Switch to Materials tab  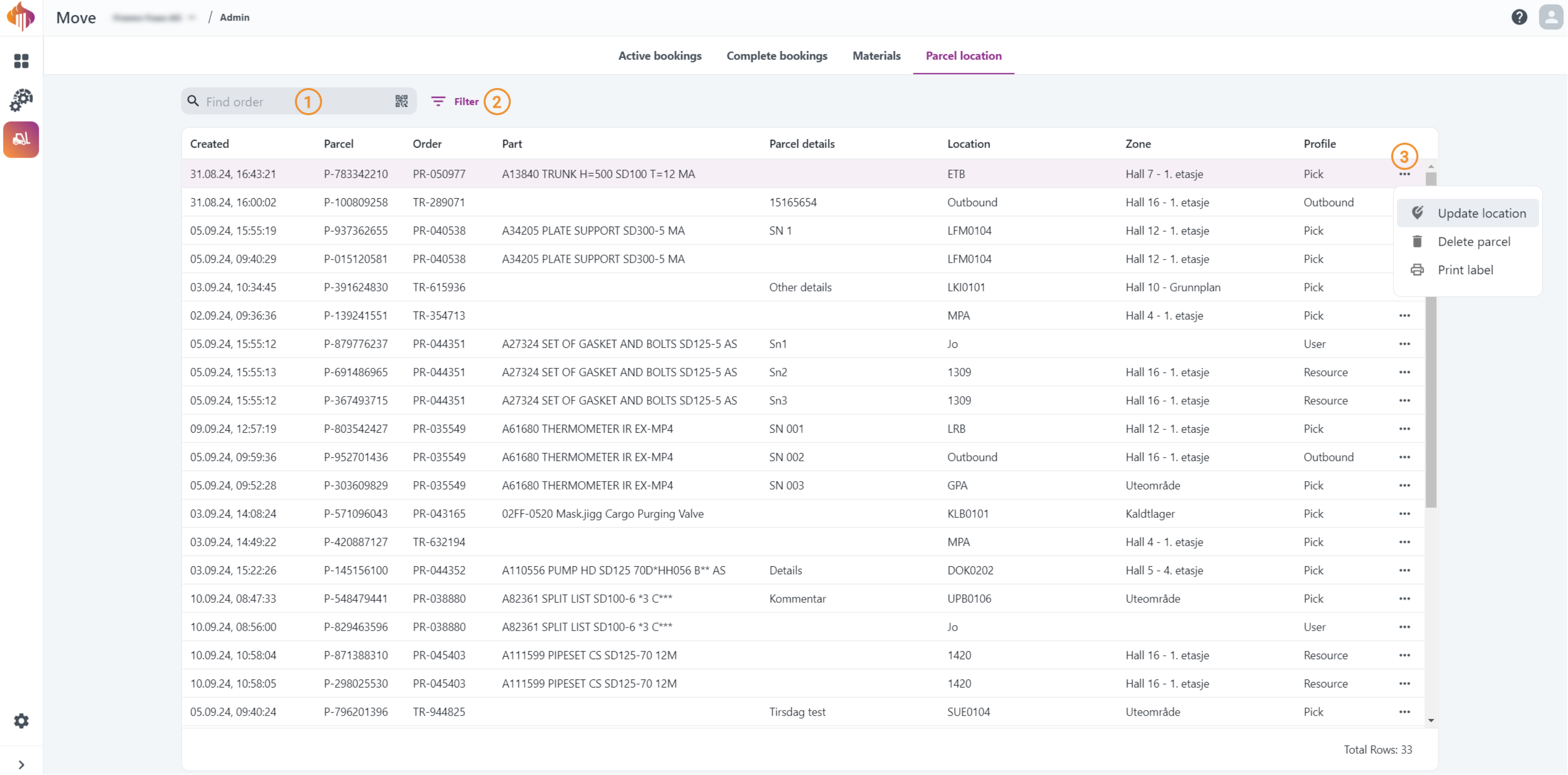(x=876, y=55)
